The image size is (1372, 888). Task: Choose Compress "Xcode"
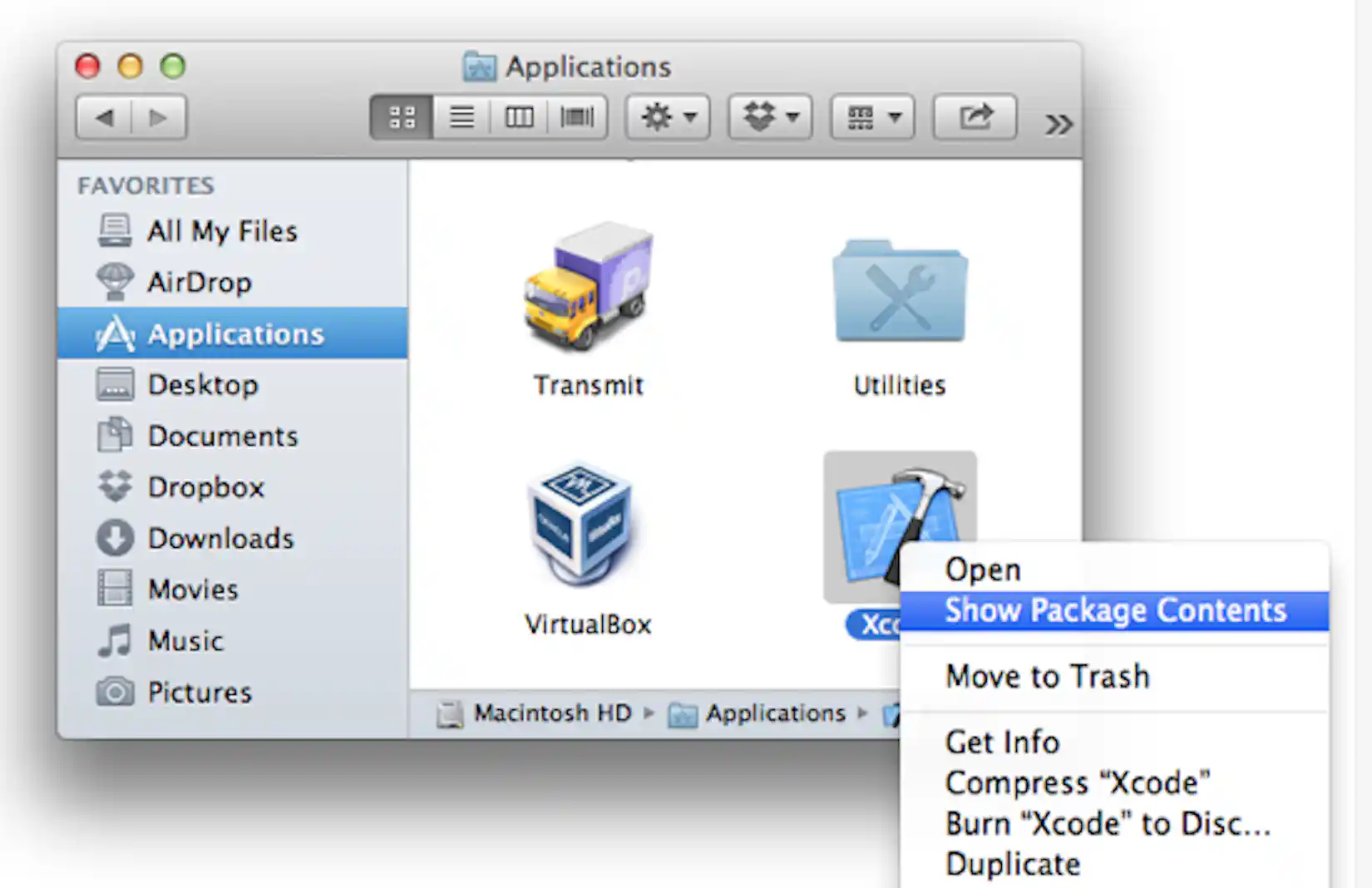click(1114, 783)
